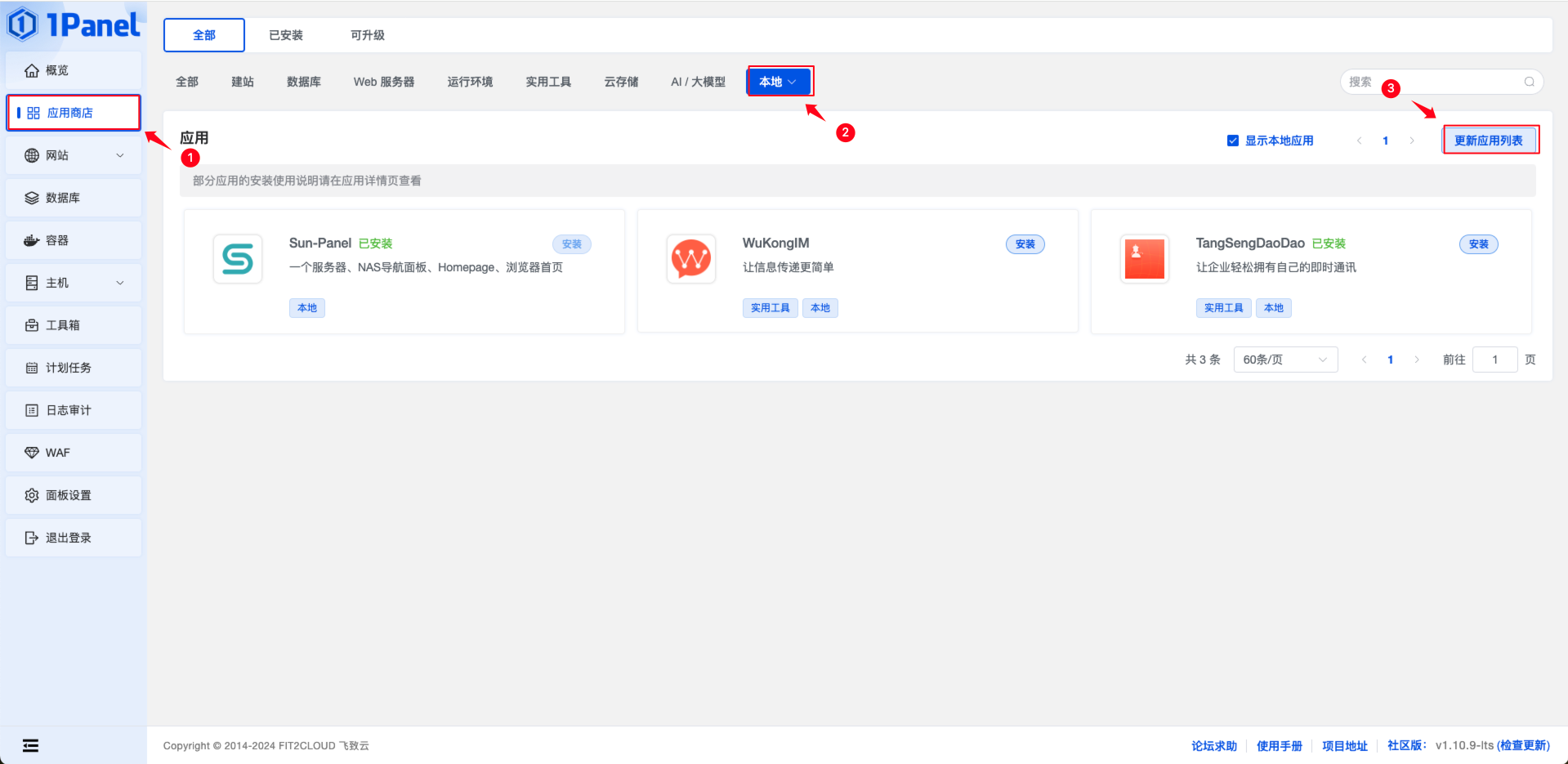1568x764 pixels.
Task: Click 安装 button for WuKongIM
Action: pyautogui.click(x=1025, y=244)
